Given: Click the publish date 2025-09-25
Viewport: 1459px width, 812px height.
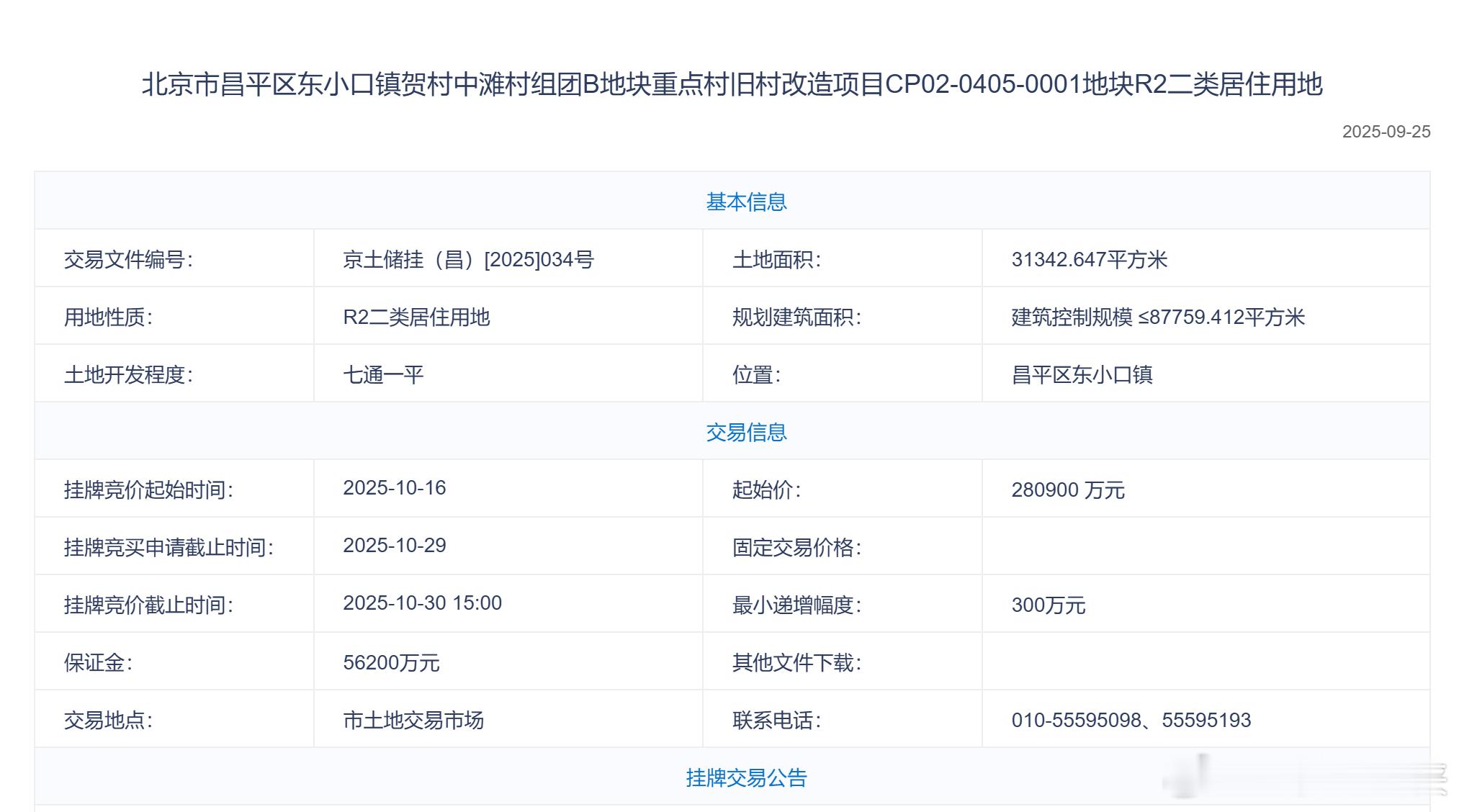Looking at the screenshot, I should tap(1386, 132).
